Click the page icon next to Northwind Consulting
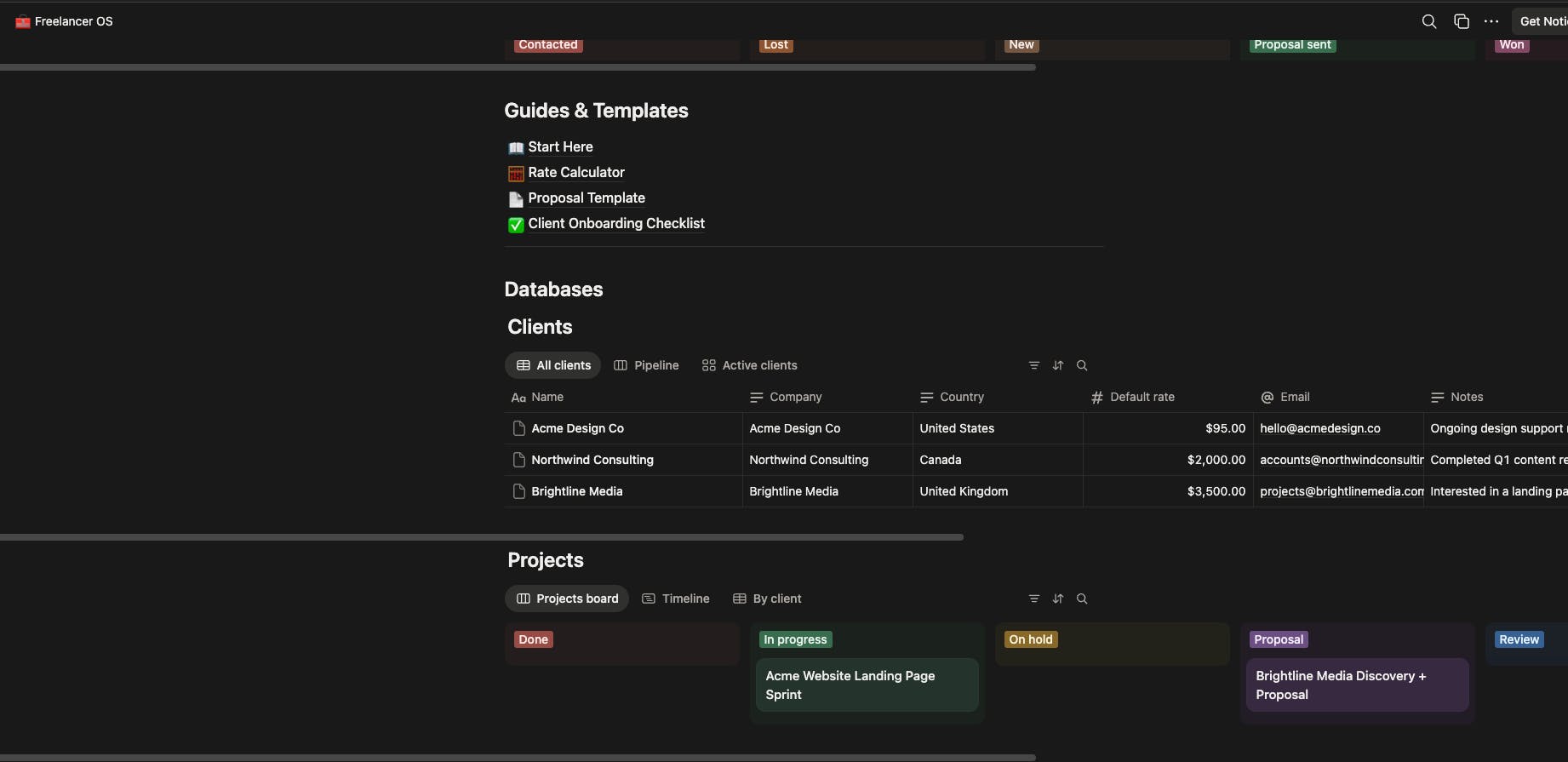 (518, 460)
